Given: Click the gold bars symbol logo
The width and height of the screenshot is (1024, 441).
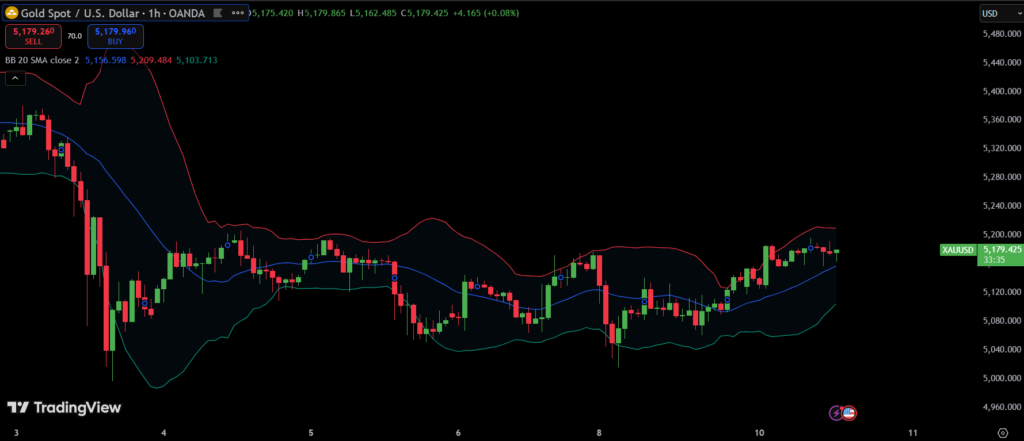Looking at the screenshot, I should 11,13.
